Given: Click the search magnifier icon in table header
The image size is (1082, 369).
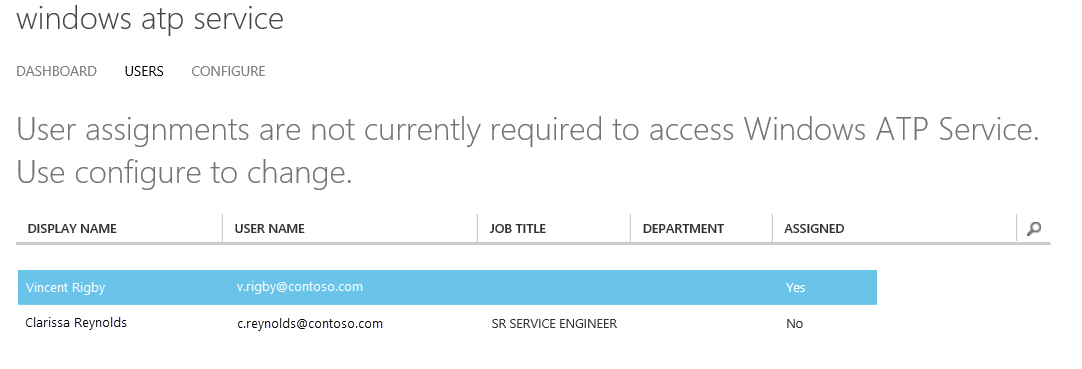Looking at the screenshot, I should coord(1033,228).
